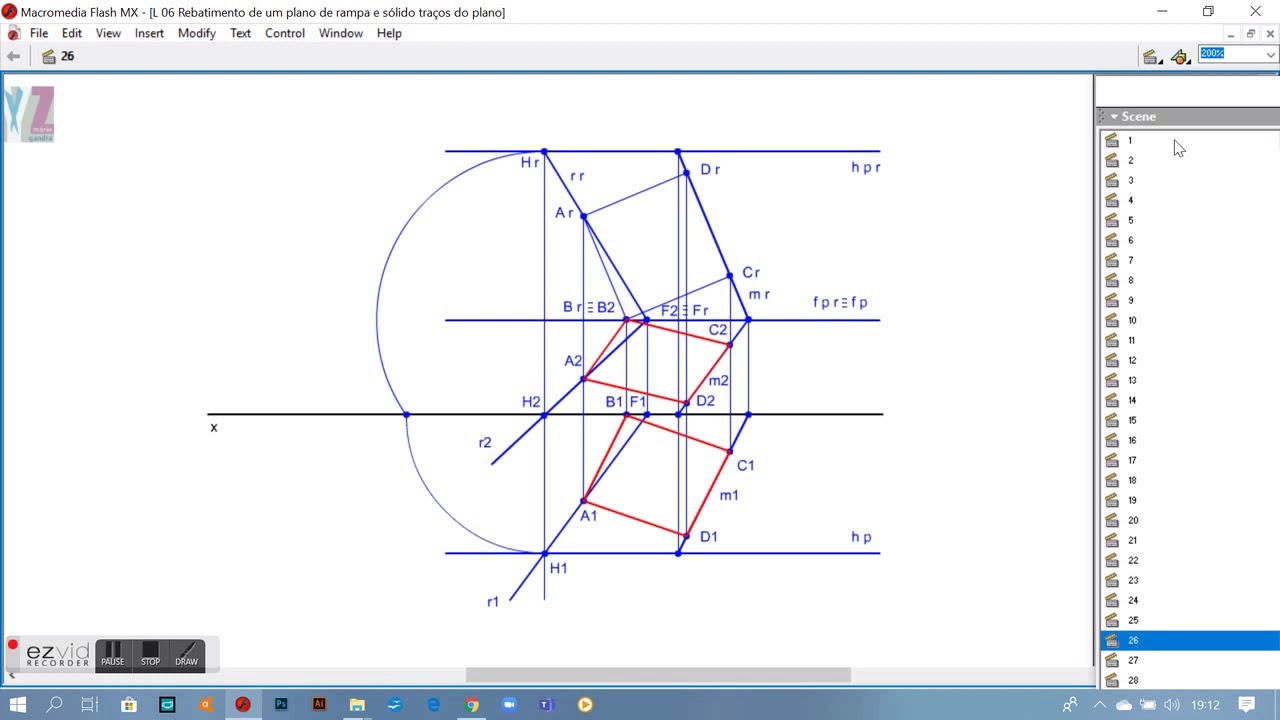Select scene 1 in Scene panel
This screenshot has width=1280, height=720.
[1190, 140]
